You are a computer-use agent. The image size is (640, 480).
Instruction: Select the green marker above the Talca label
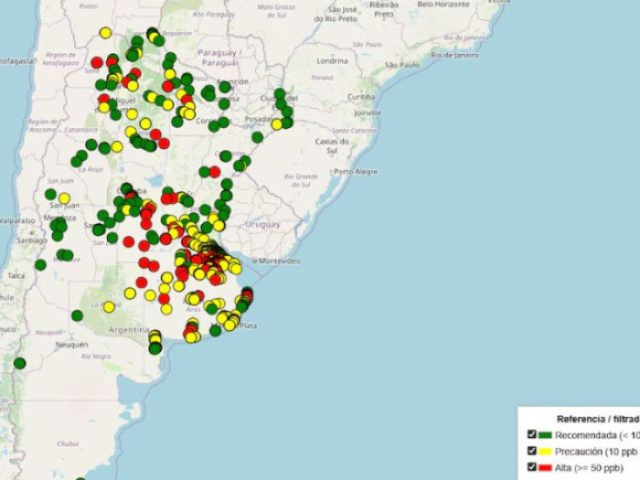(40, 265)
